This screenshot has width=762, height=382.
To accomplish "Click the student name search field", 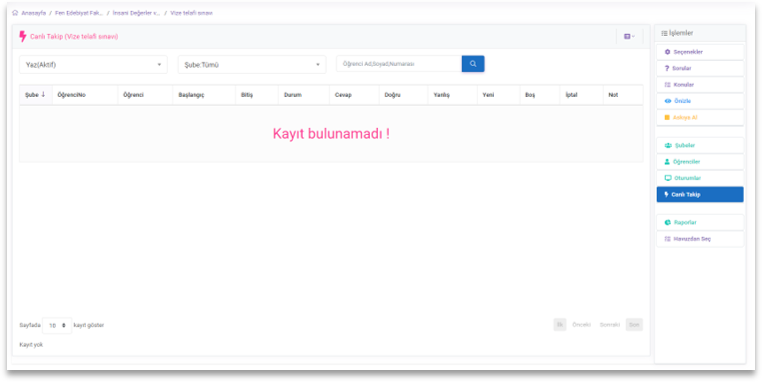I will 399,64.
